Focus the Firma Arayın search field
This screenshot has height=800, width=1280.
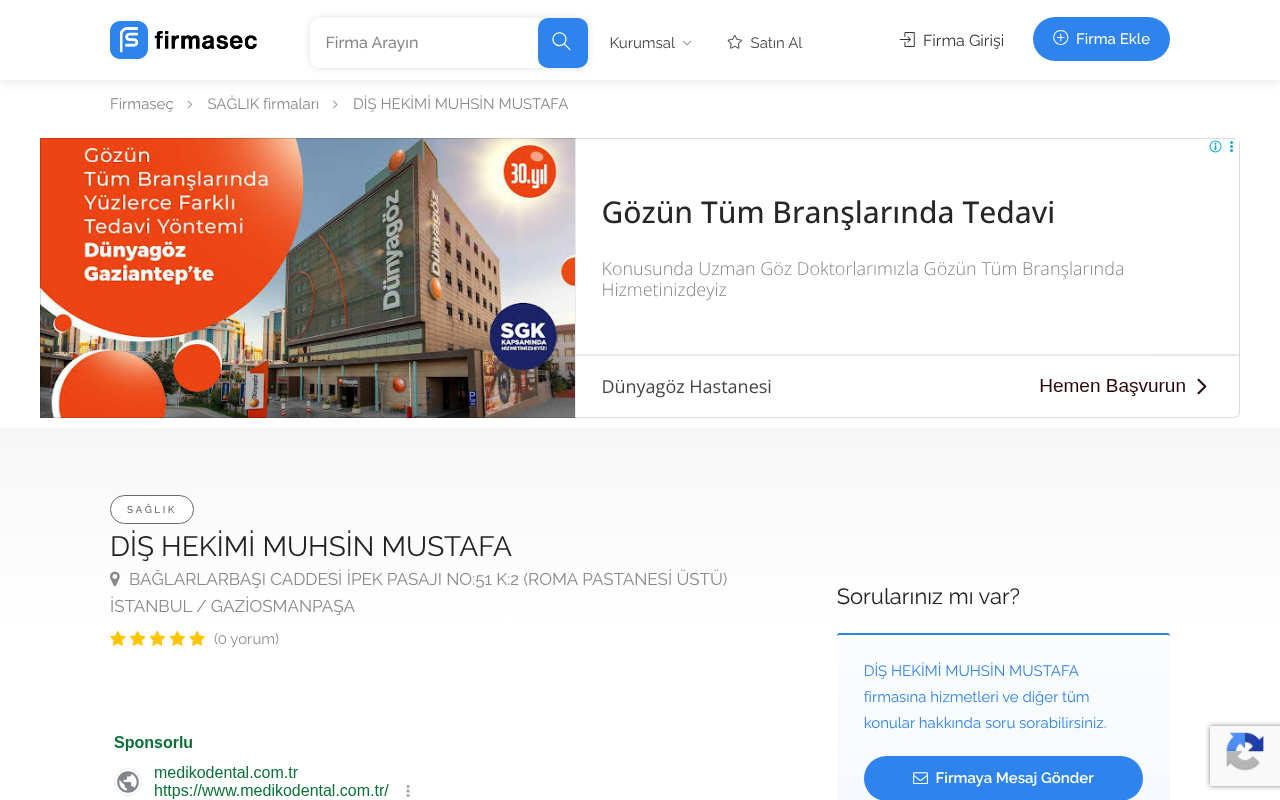pos(424,43)
